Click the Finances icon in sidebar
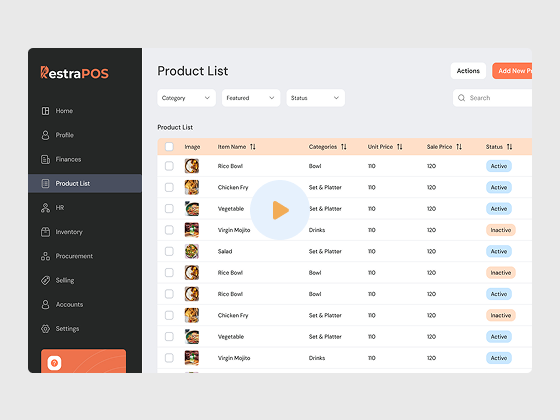 [x=45, y=159]
